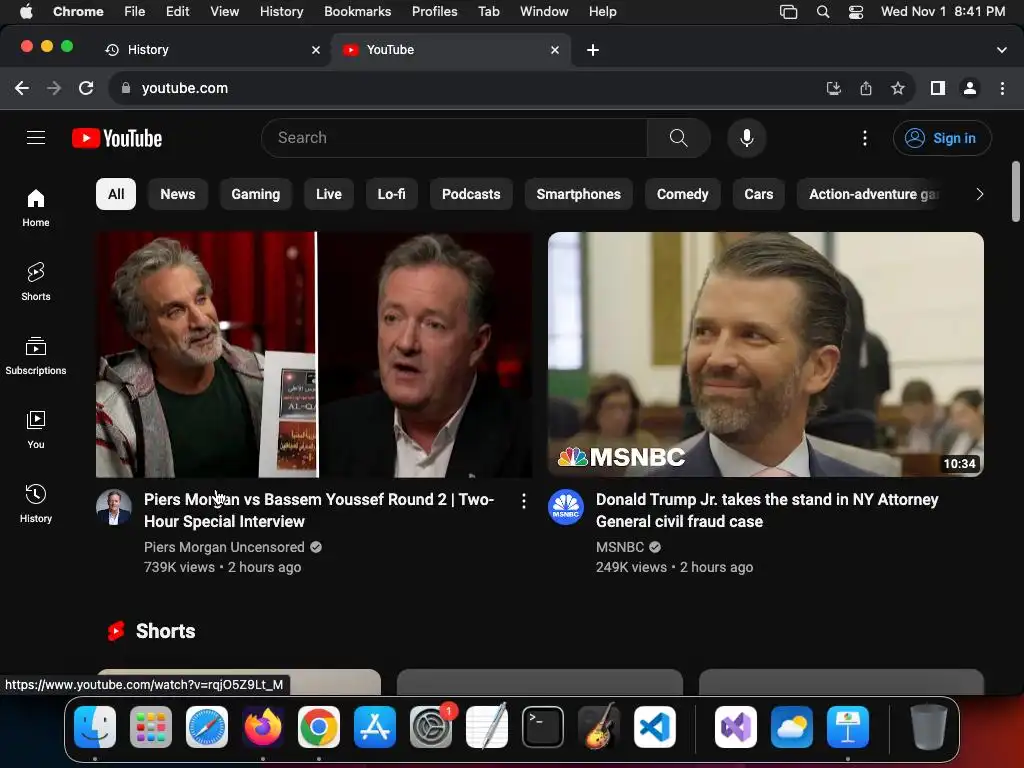Click the Sign in button
Viewport: 1024px width, 768px height.
[x=942, y=138]
